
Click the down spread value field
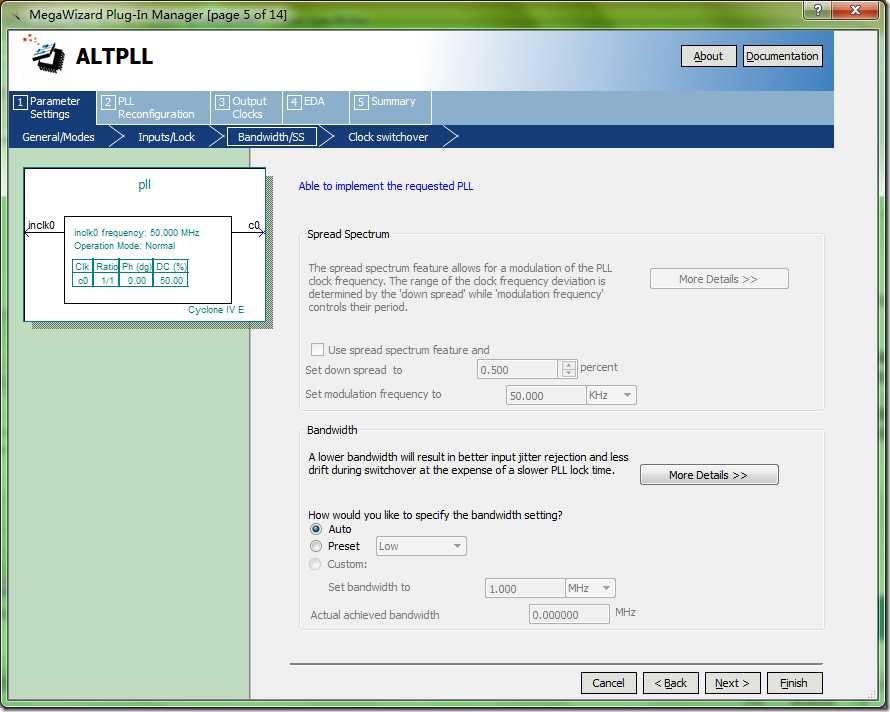518,370
